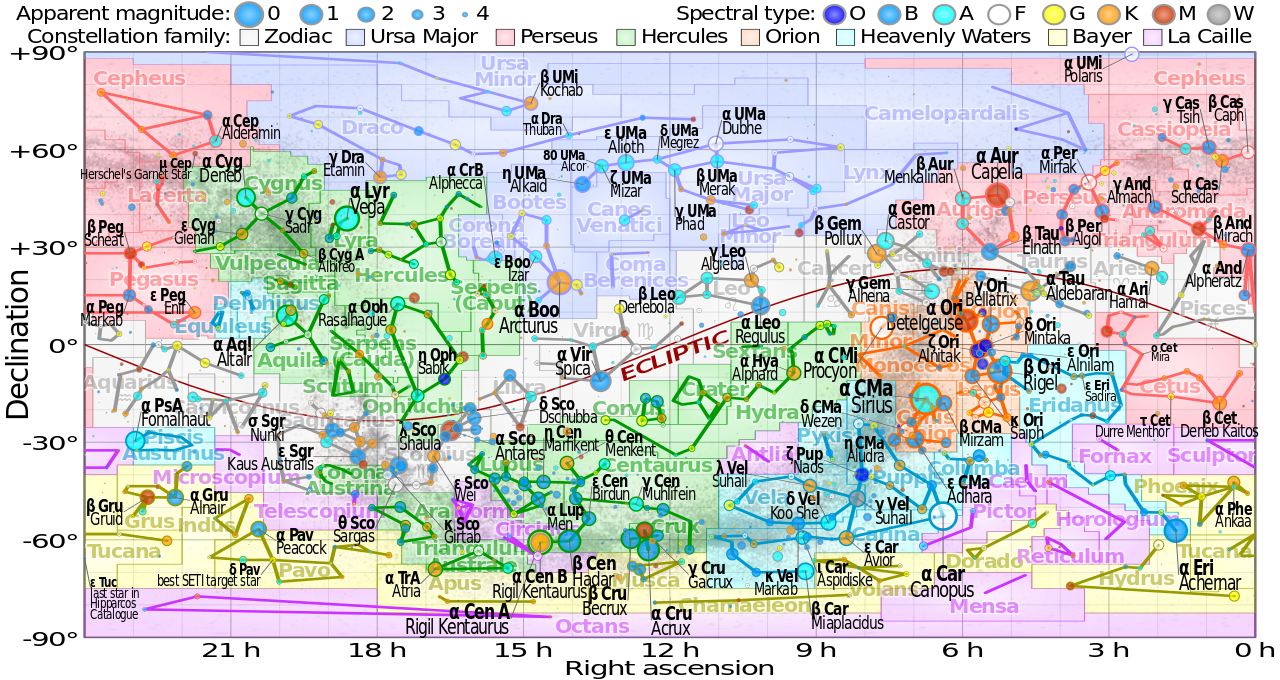Click the Hercules constellation label

[402, 275]
